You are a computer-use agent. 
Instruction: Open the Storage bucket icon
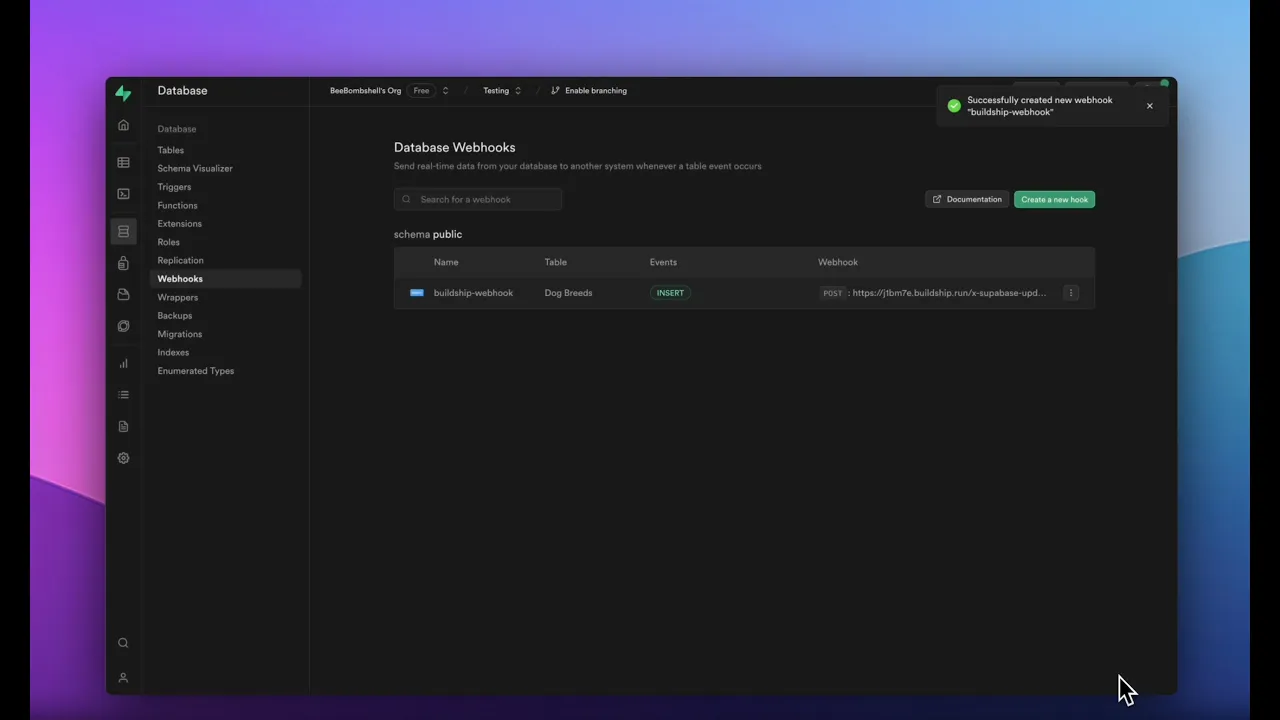coord(123,294)
